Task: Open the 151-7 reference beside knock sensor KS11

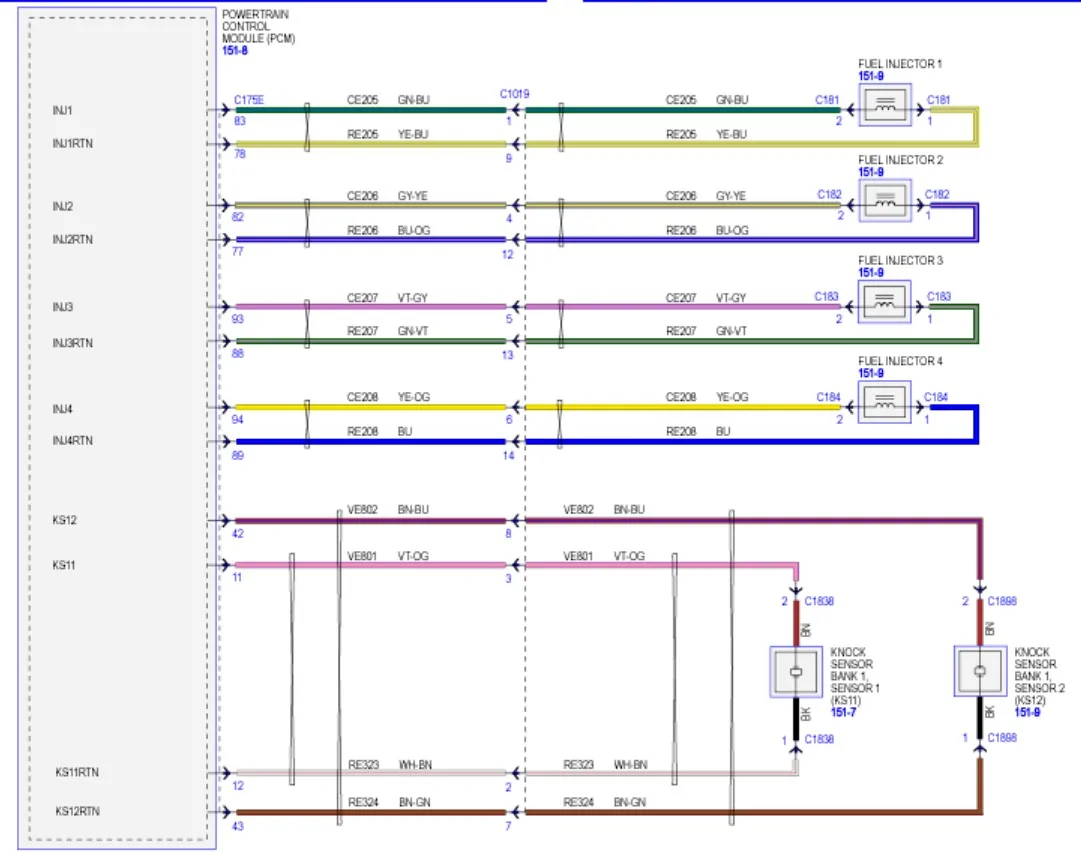Action: 844,713
